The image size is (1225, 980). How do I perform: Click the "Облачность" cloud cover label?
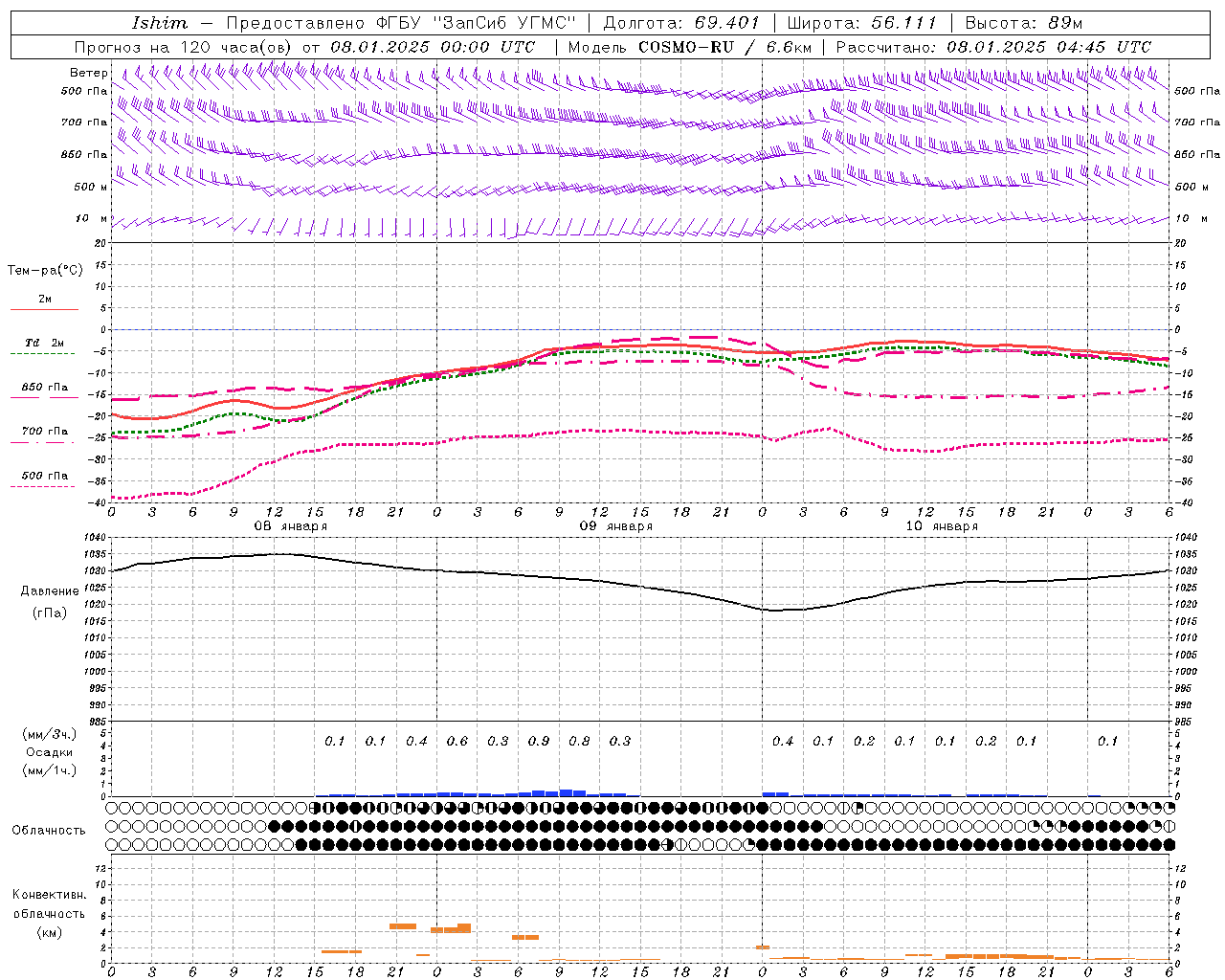(49, 830)
